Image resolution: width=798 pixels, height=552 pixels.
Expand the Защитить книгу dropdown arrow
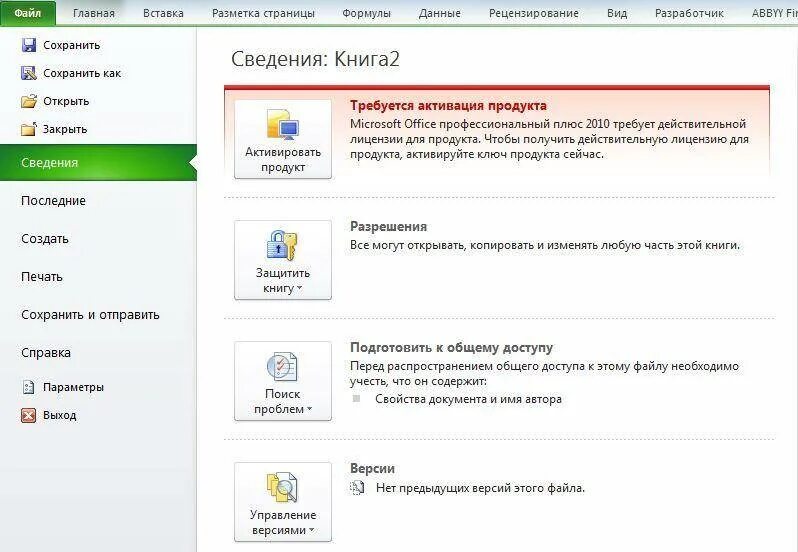[x=300, y=288]
